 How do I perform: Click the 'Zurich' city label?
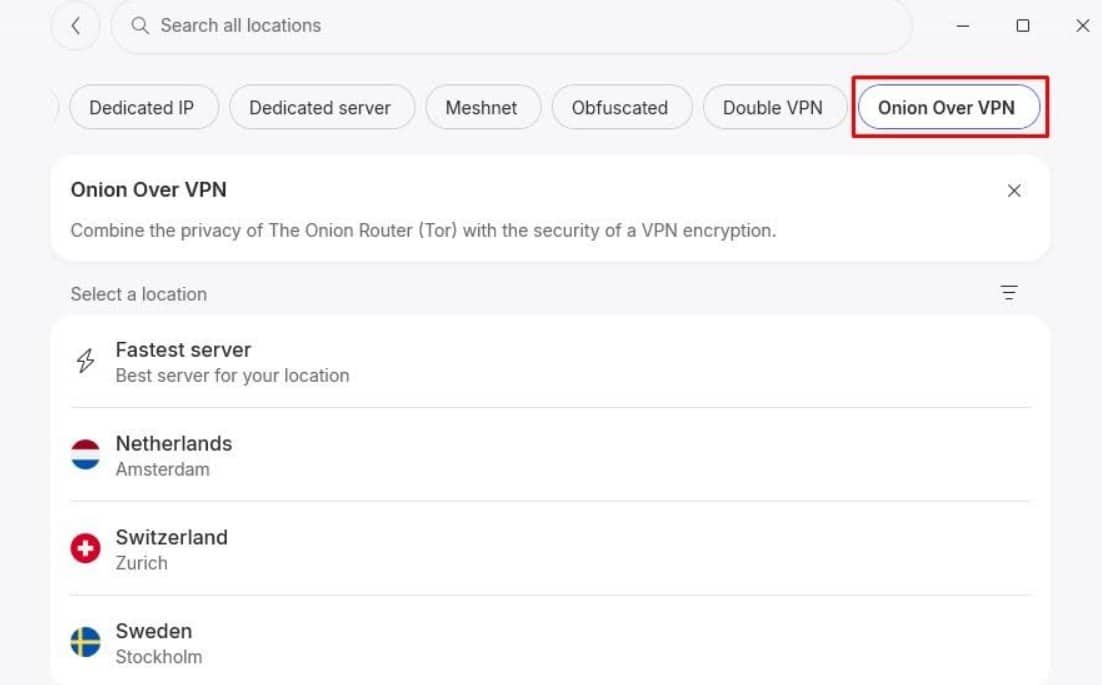tap(141, 563)
